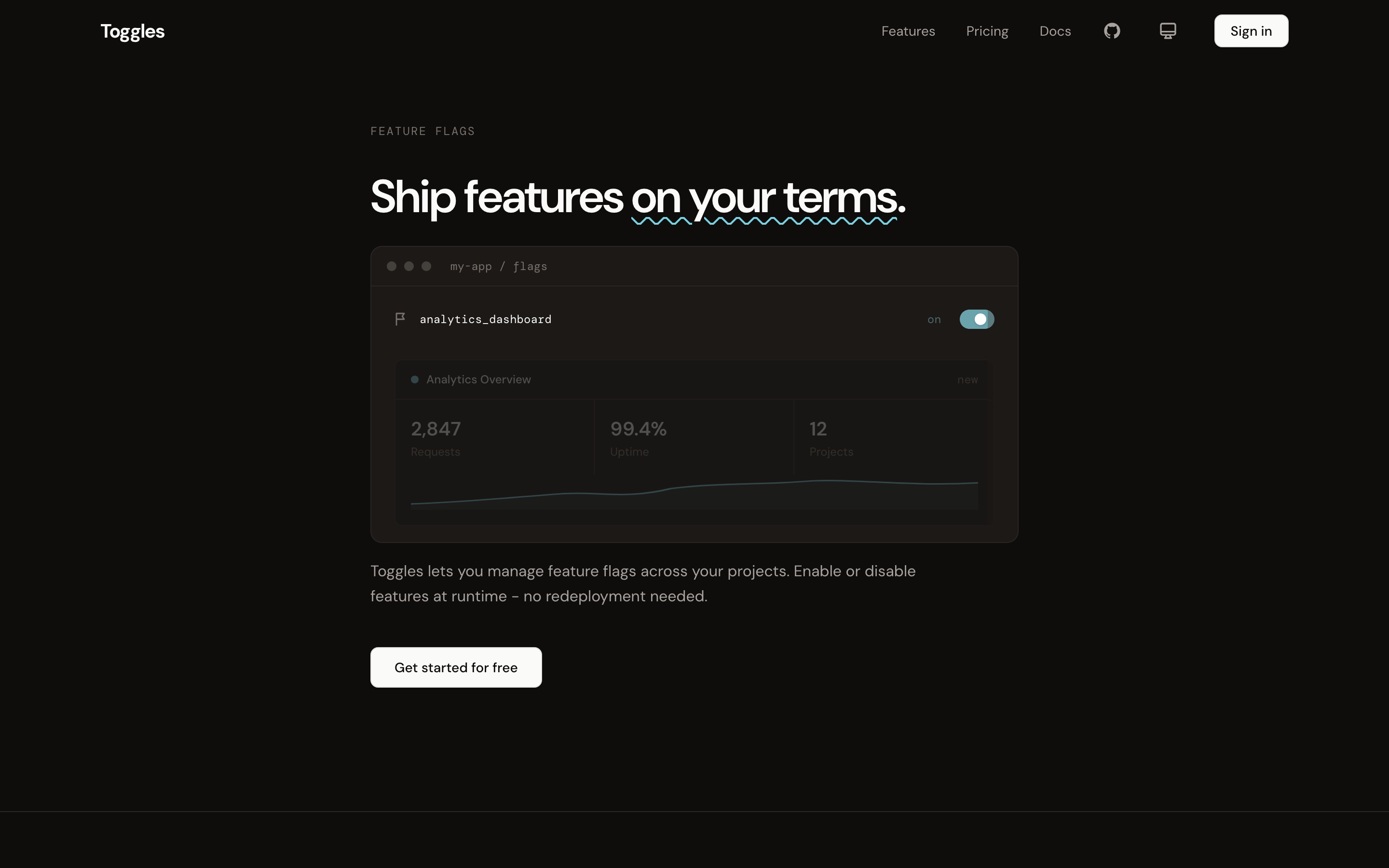This screenshot has height=868, width=1389.
Task: Click the Analytics Overview status dot
Action: pos(414,380)
